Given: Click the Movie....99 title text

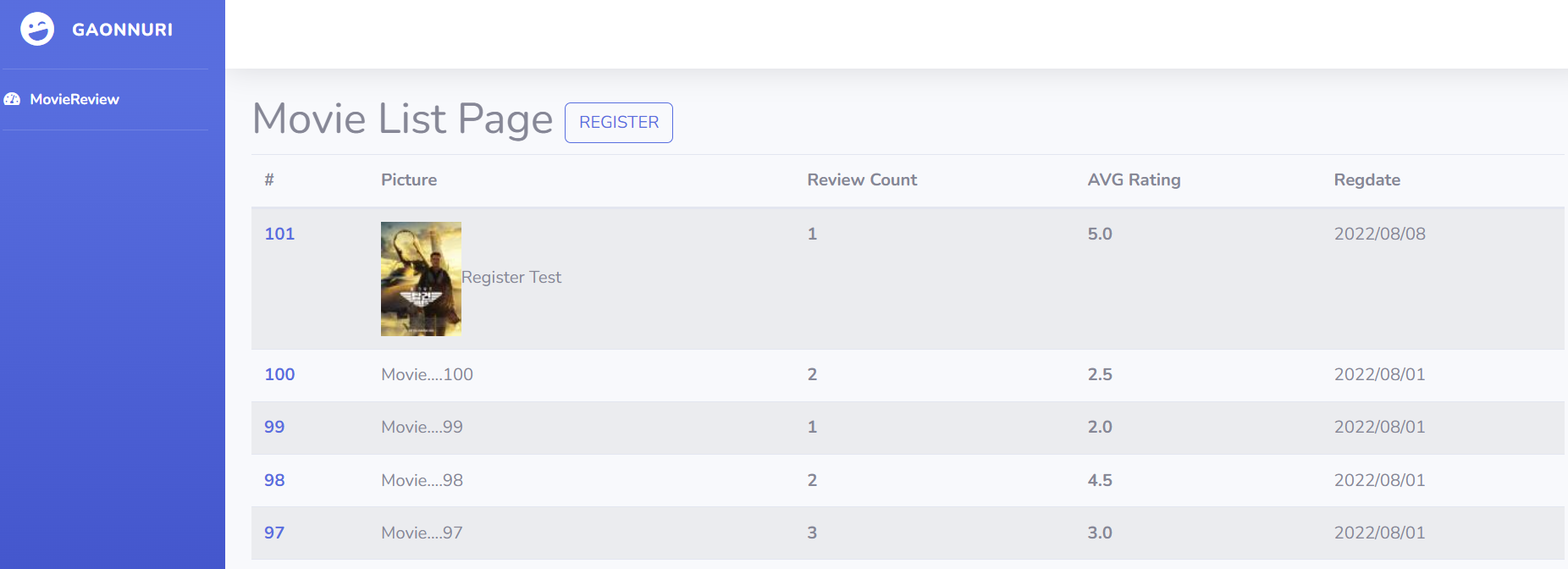Looking at the screenshot, I should point(422,427).
